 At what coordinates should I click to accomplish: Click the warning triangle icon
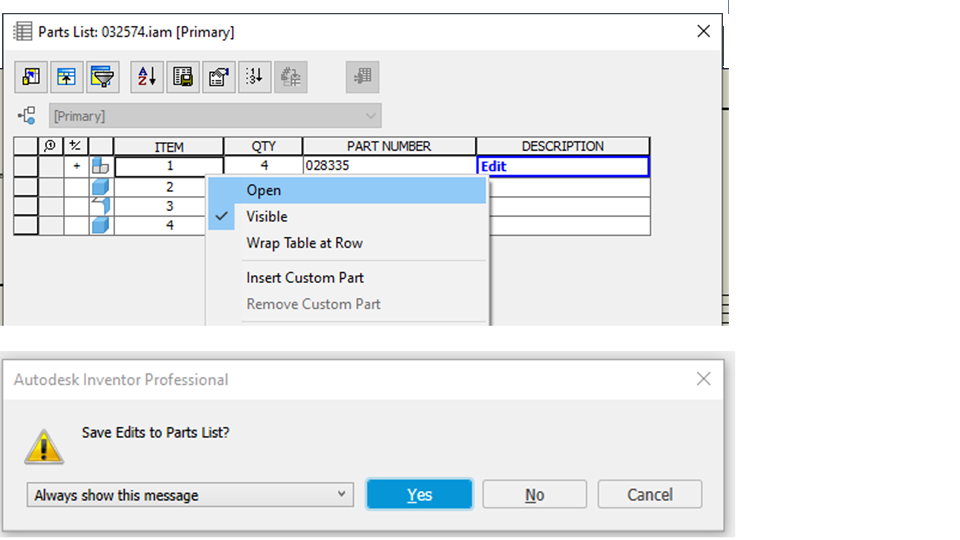(x=43, y=446)
